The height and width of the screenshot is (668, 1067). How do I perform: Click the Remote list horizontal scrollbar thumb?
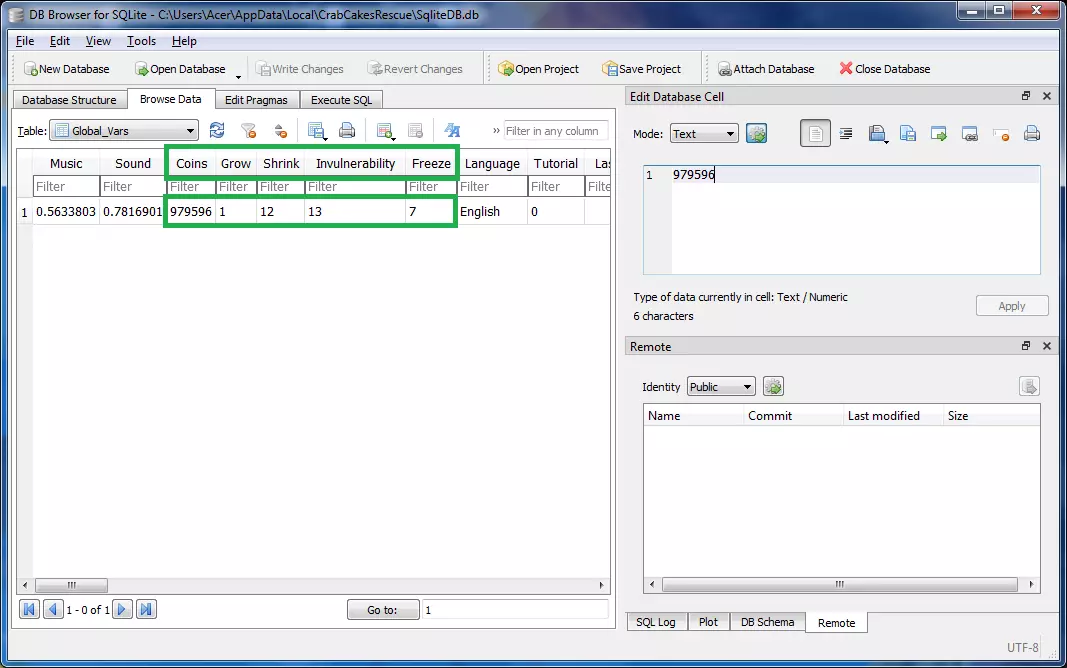coord(840,584)
